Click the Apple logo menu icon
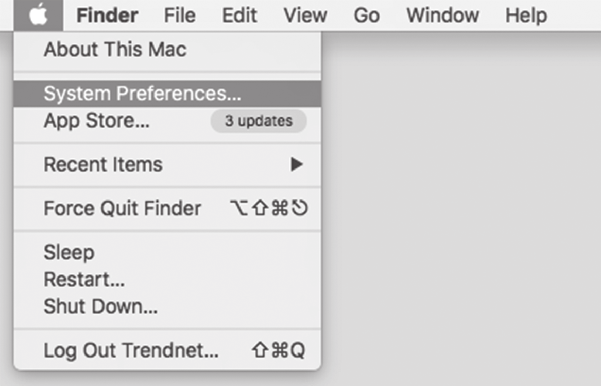The height and width of the screenshot is (386, 601). 38,15
